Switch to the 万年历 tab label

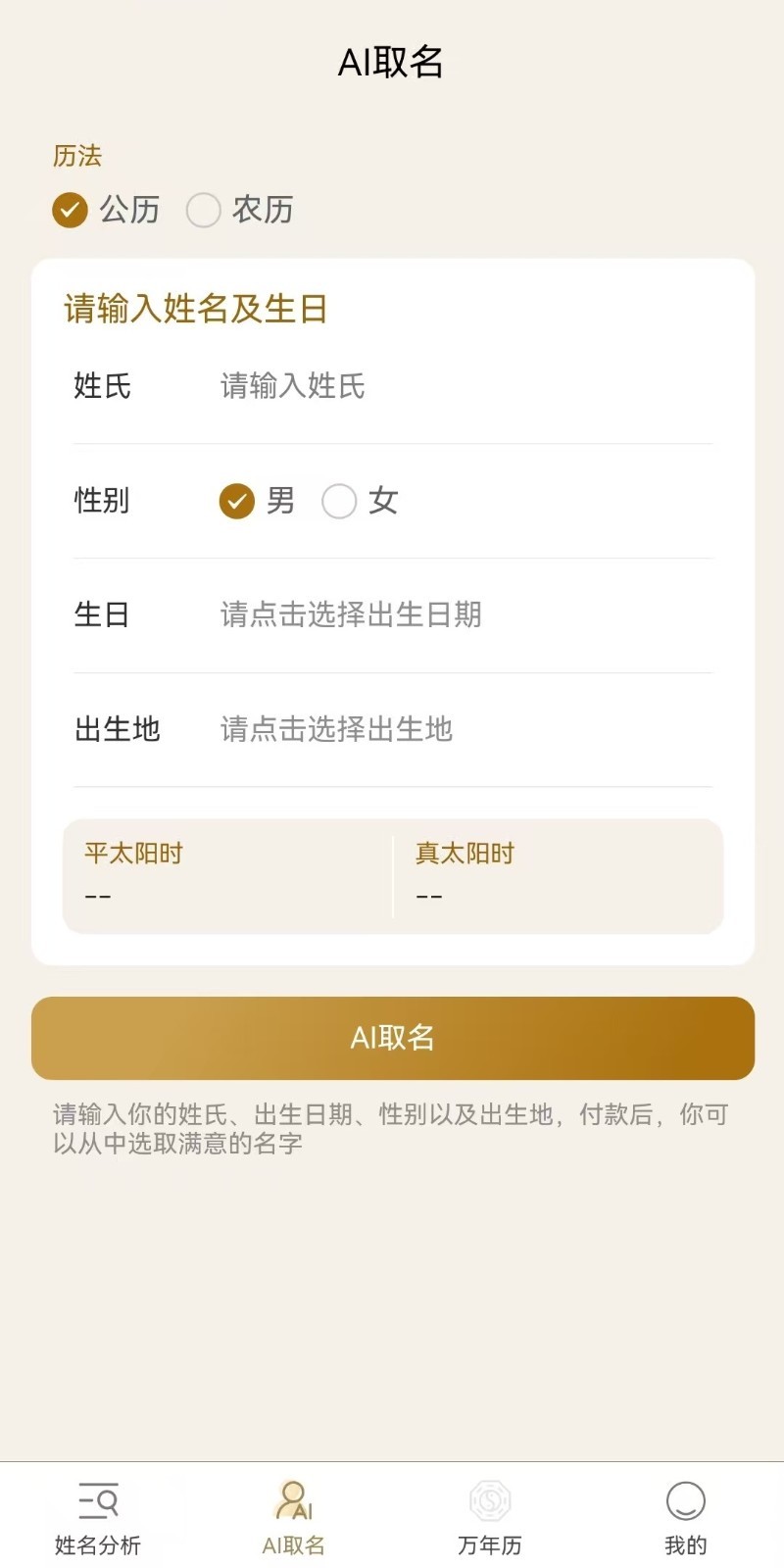490,1545
